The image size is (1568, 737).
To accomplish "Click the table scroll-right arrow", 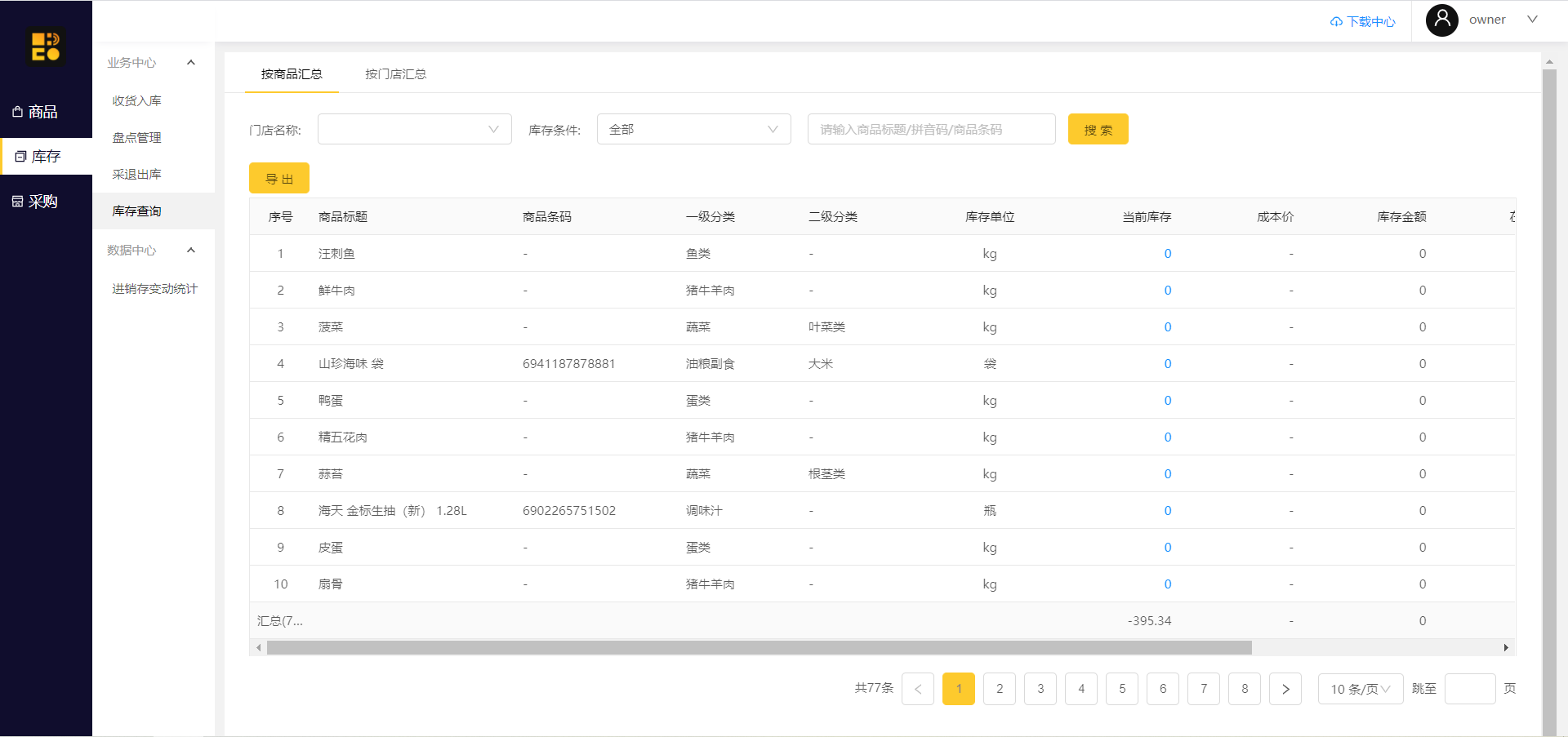I will pyautogui.click(x=1507, y=647).
